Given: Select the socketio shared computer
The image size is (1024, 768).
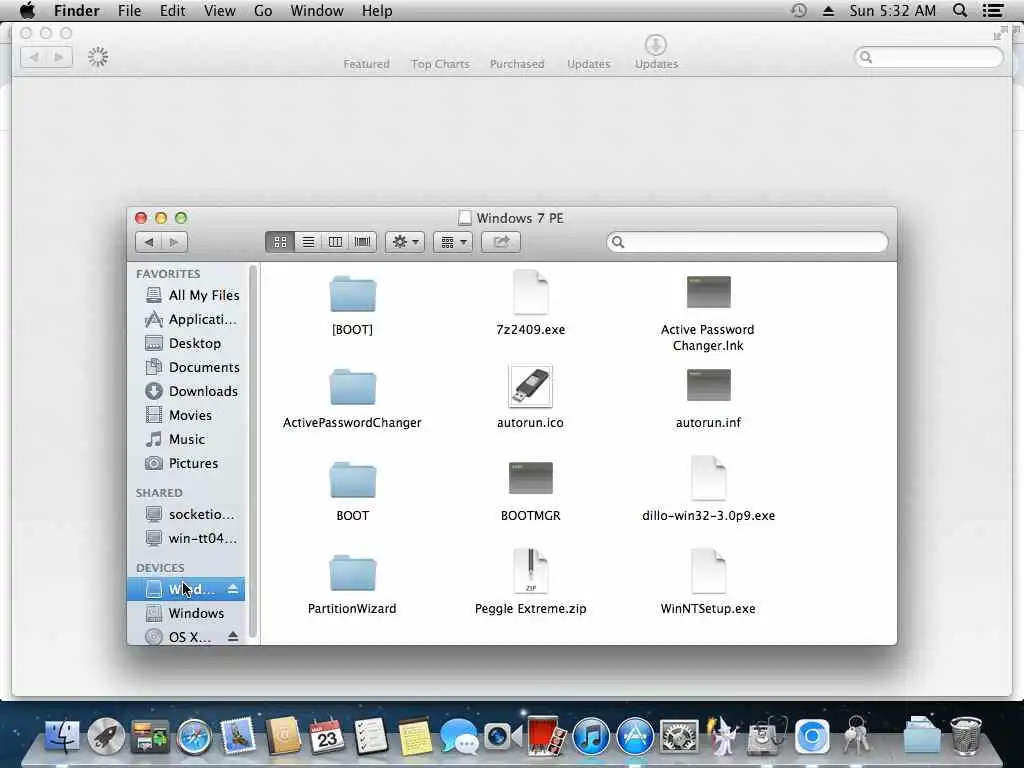Looking at the screenshot, I should (x=190, y=515).
